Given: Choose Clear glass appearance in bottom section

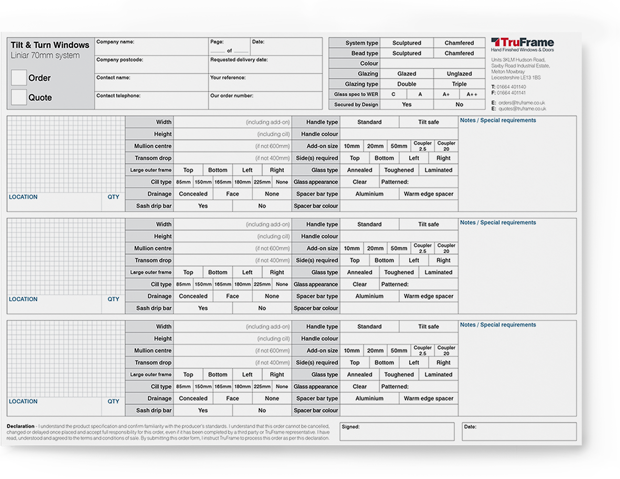Looking at the screenshot, I should click(359, 386).
